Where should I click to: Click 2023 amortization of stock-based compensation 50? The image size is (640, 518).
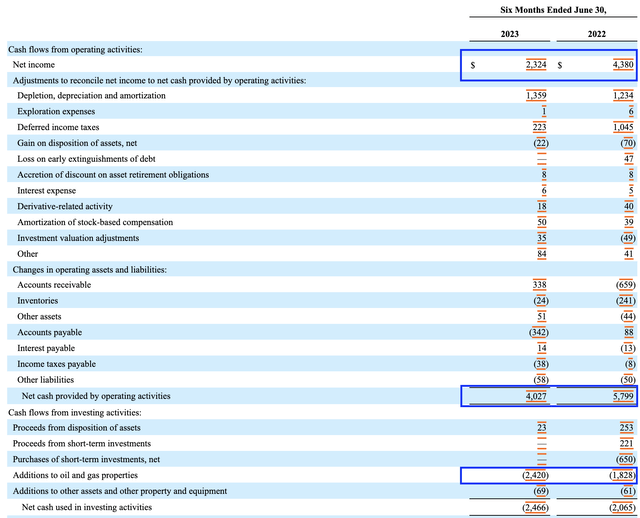pyautogui.click(x=542, y=222)
